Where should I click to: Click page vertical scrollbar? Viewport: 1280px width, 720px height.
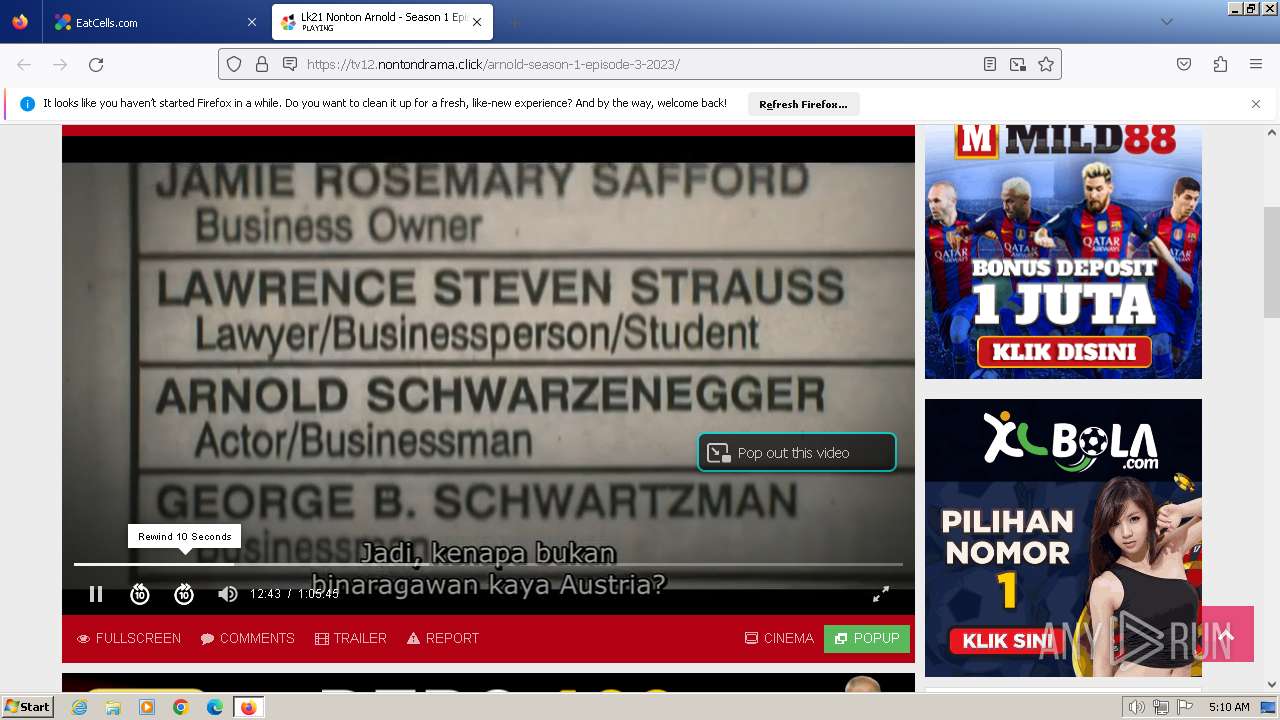point(1272,262)
